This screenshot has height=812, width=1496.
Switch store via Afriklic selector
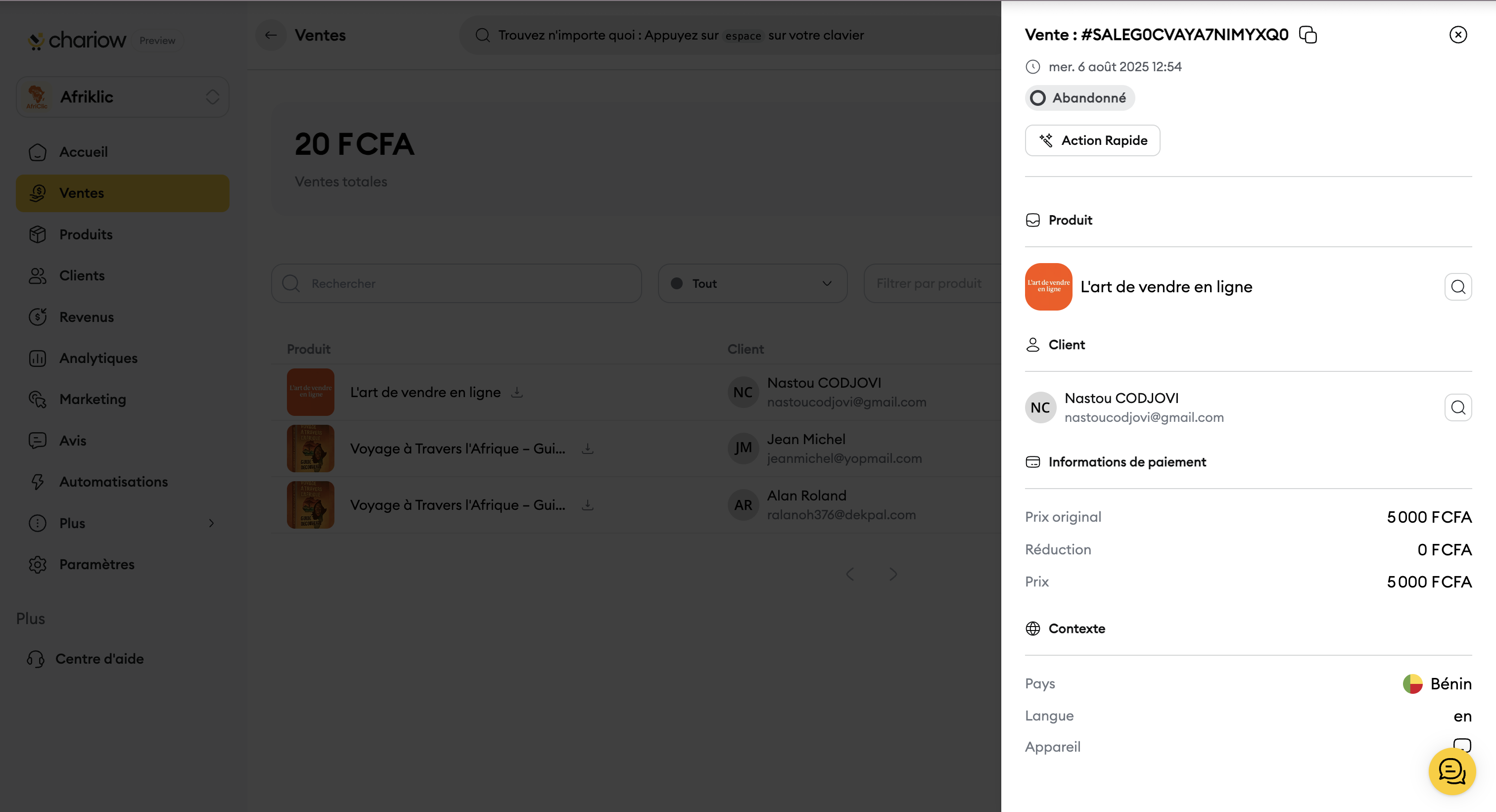(x=123, y=97)
